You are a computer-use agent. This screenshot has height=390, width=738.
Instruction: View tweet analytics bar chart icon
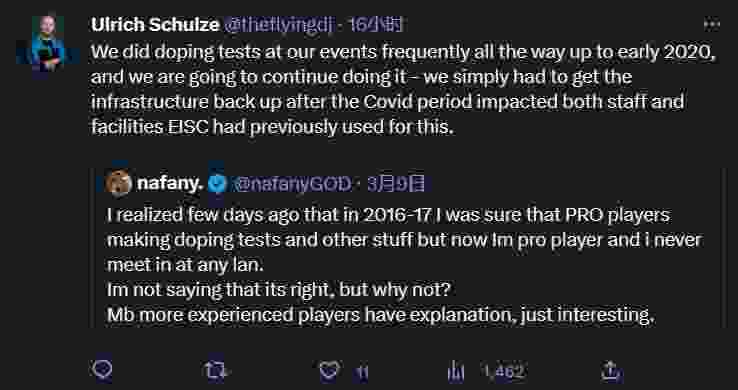coord(456,372)
